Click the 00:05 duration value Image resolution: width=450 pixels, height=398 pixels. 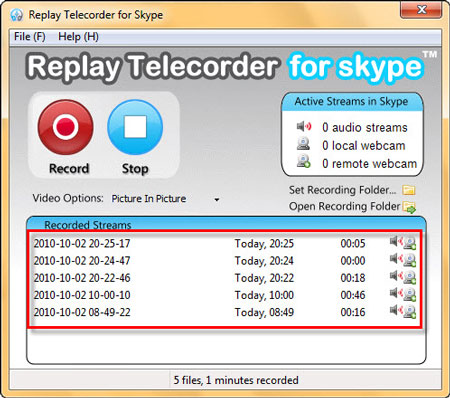353,243
